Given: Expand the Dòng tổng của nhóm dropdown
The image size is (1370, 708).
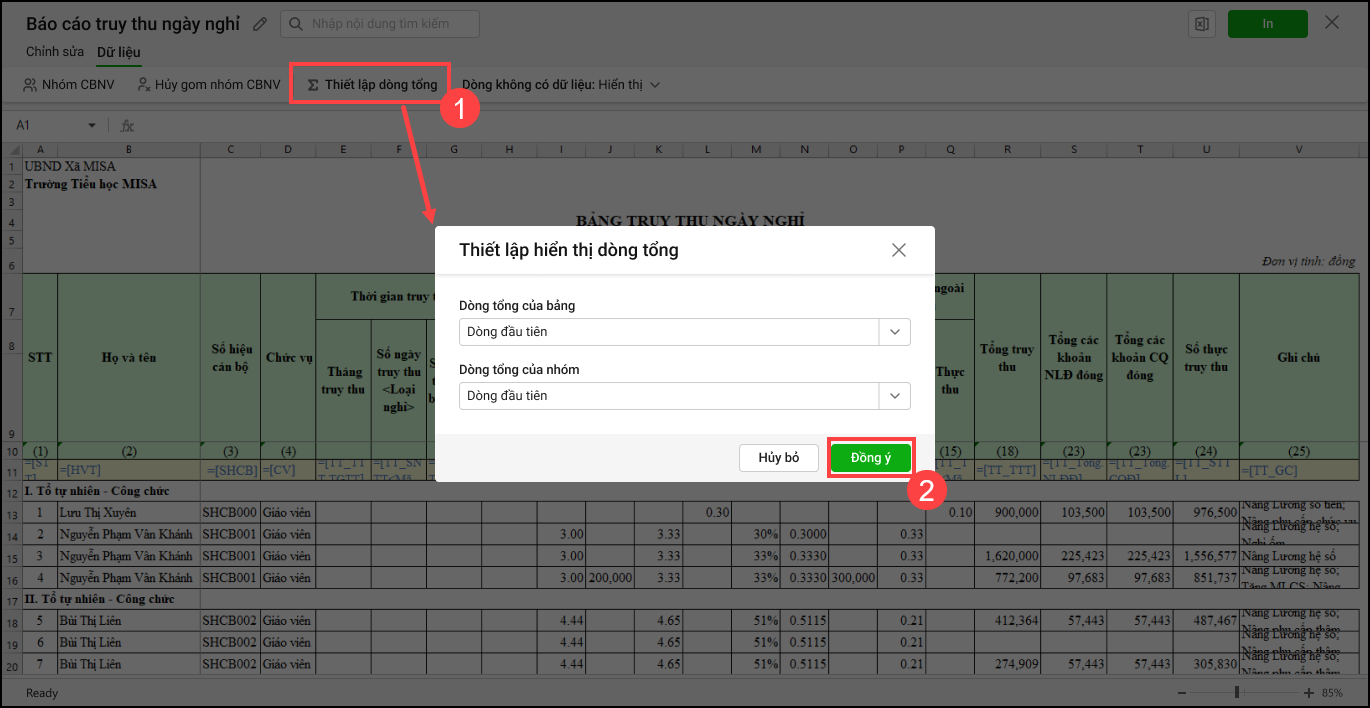Looking at the screenshot, I should [894, 396].
